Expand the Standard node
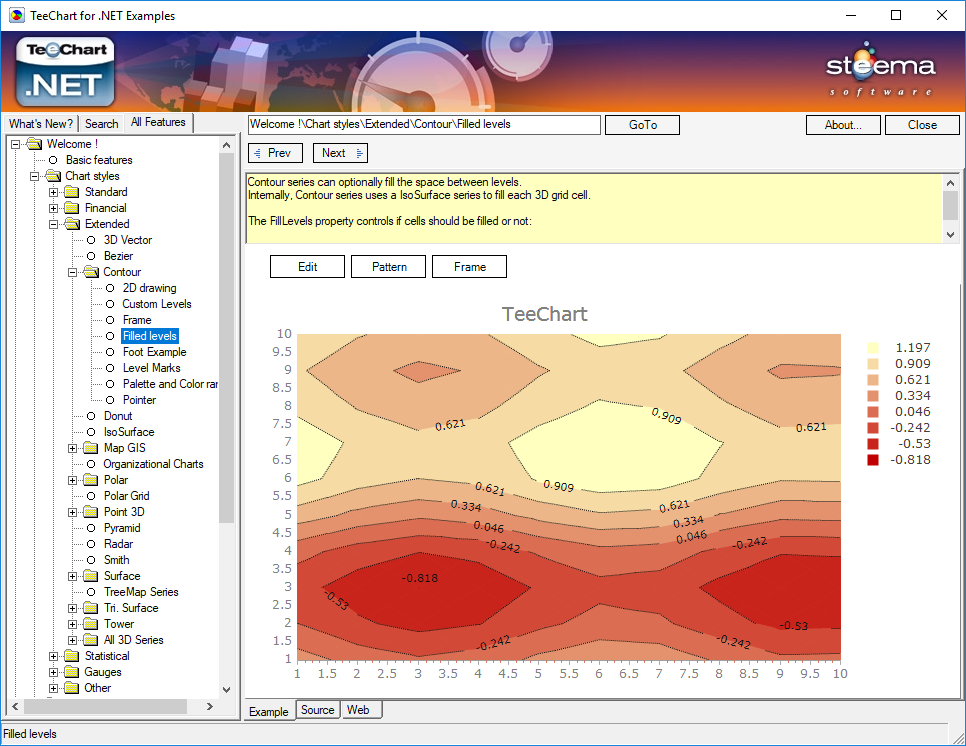 [x=54, y=192]
